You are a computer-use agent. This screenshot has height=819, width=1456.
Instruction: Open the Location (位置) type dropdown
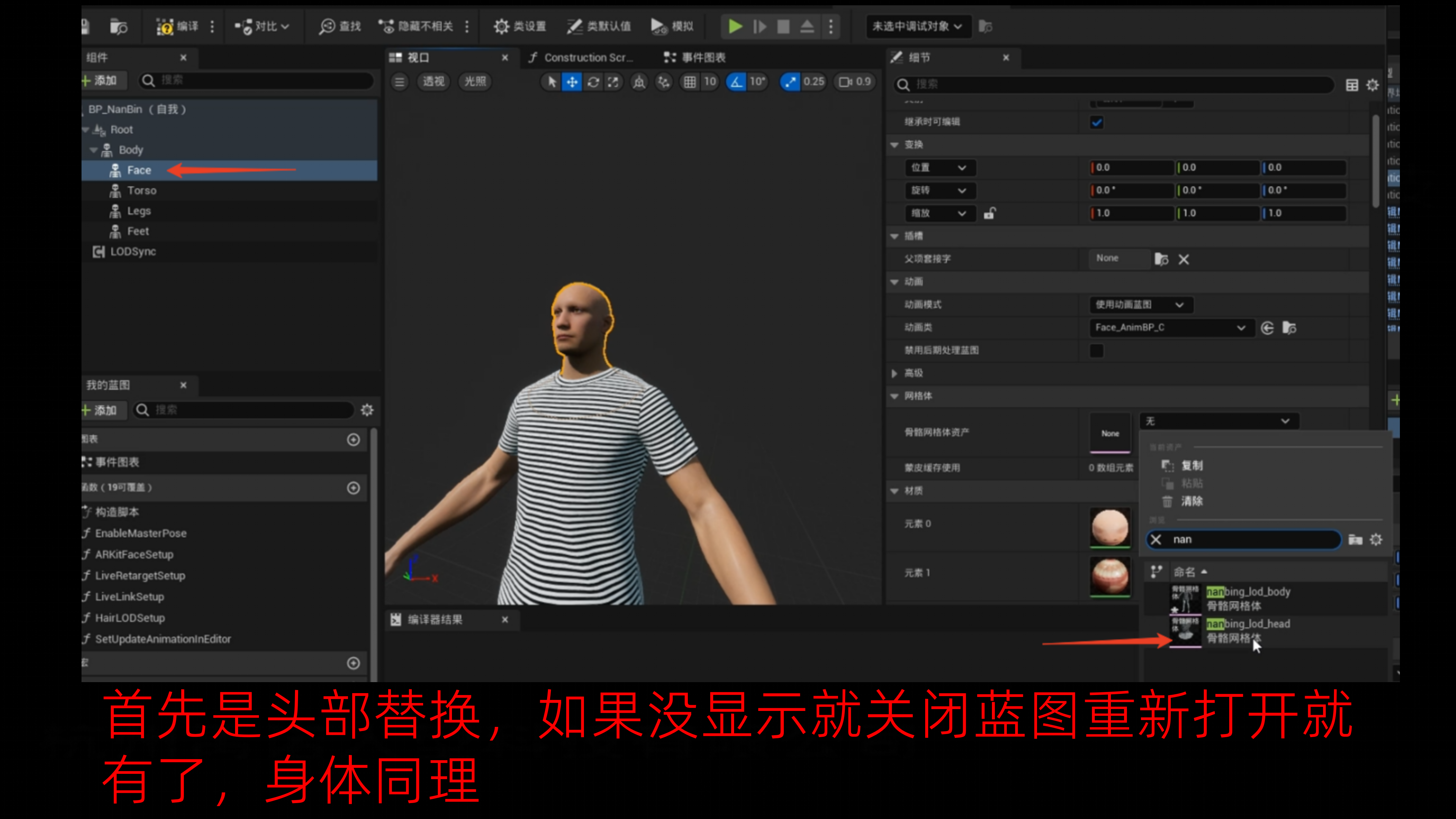pos(940,167)
